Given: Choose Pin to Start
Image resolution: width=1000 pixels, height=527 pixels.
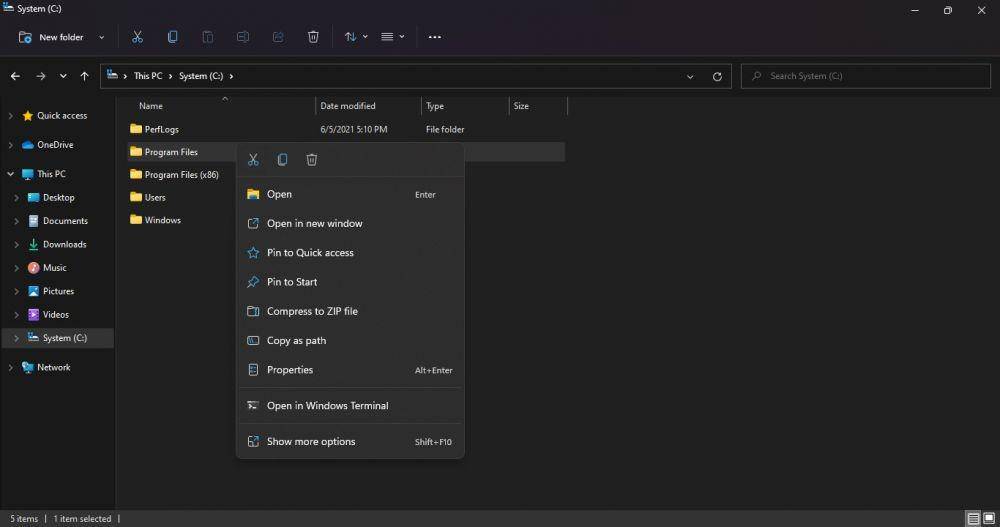Looking at the screenshot, I should tap(350, 282).
